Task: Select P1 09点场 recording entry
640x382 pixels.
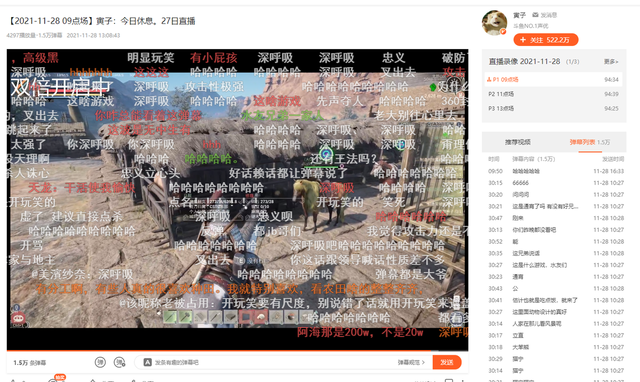Action: tap(553, 80)
